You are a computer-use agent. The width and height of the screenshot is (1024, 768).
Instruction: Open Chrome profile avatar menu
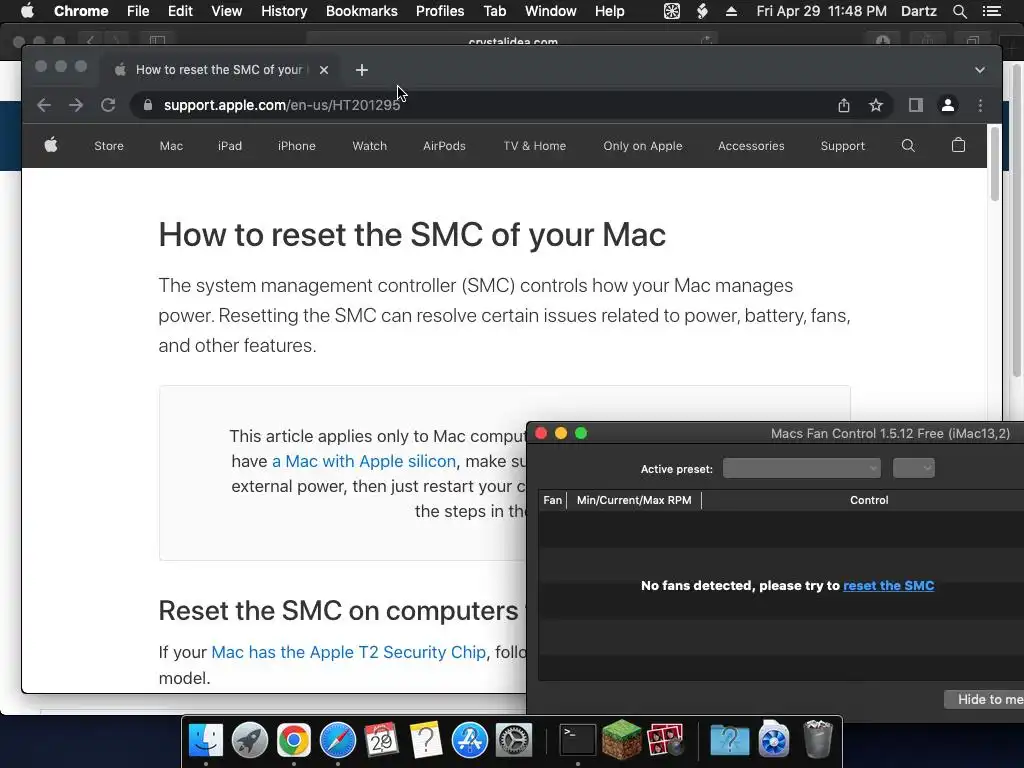[x=948, y=105]
